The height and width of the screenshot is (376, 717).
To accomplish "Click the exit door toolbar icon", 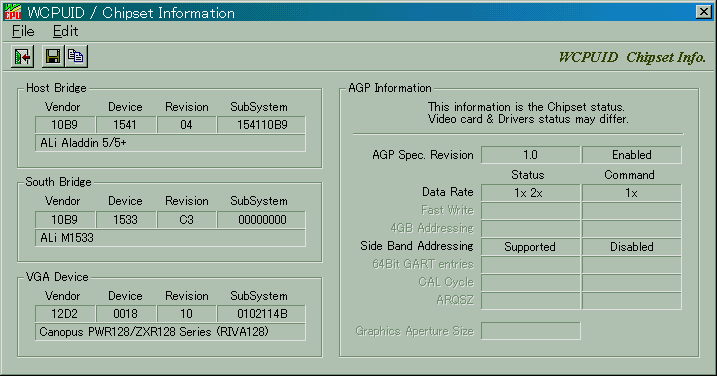I will (x=22, y=57).
